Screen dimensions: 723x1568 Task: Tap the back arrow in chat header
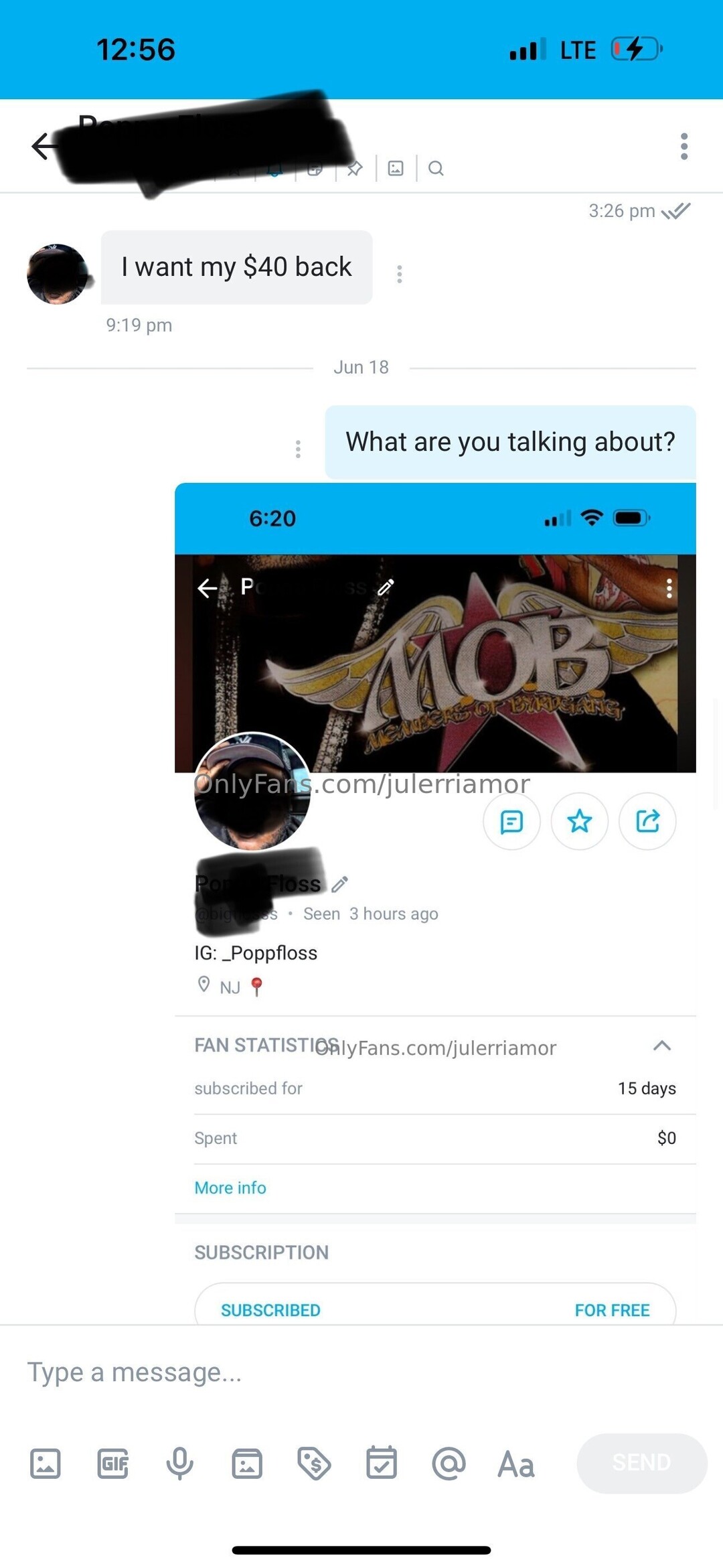coord(44,146)
